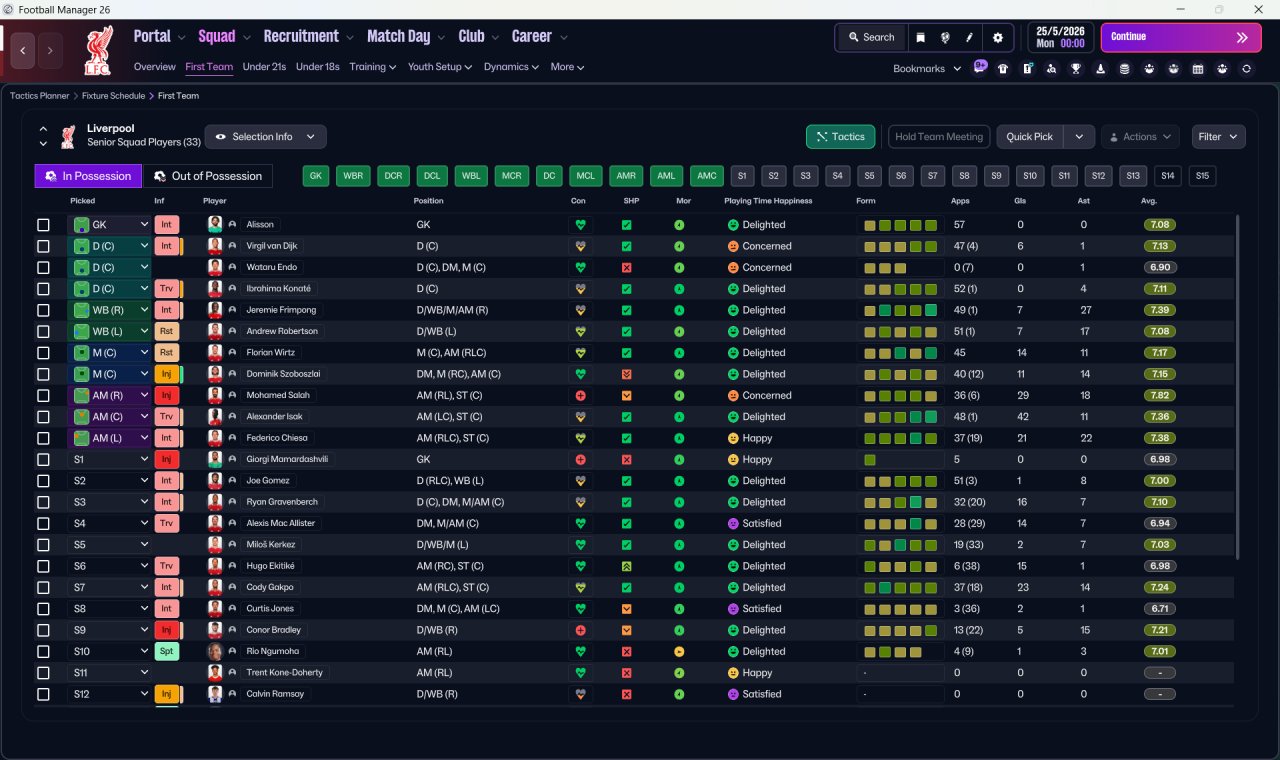Open the trophy competitions bookmark icon
This screenshot has height=760, width=1280.
[x=1076, y=69]
